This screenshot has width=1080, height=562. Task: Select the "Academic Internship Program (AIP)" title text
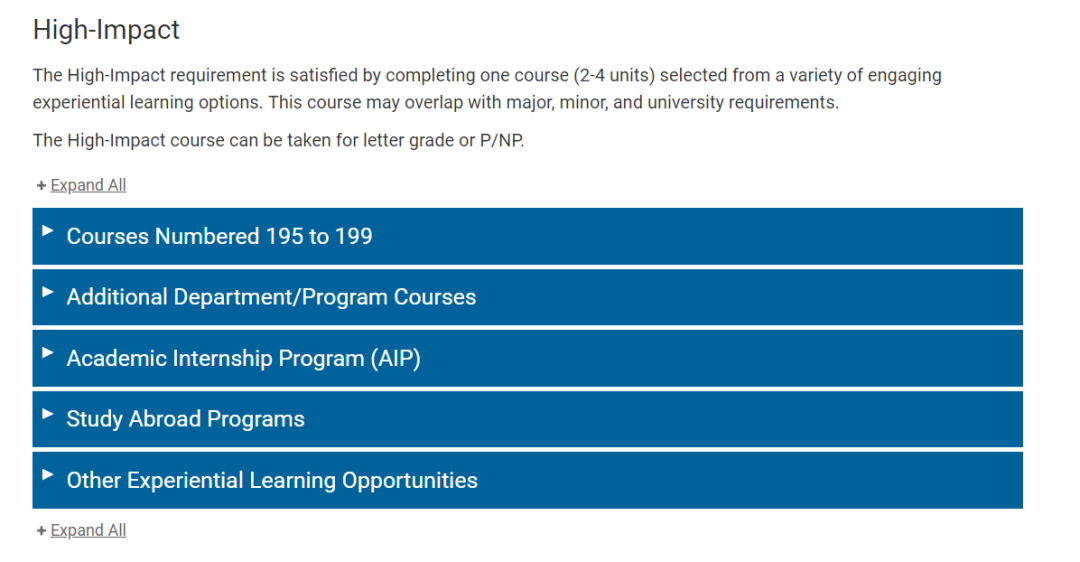coord(243,358)
